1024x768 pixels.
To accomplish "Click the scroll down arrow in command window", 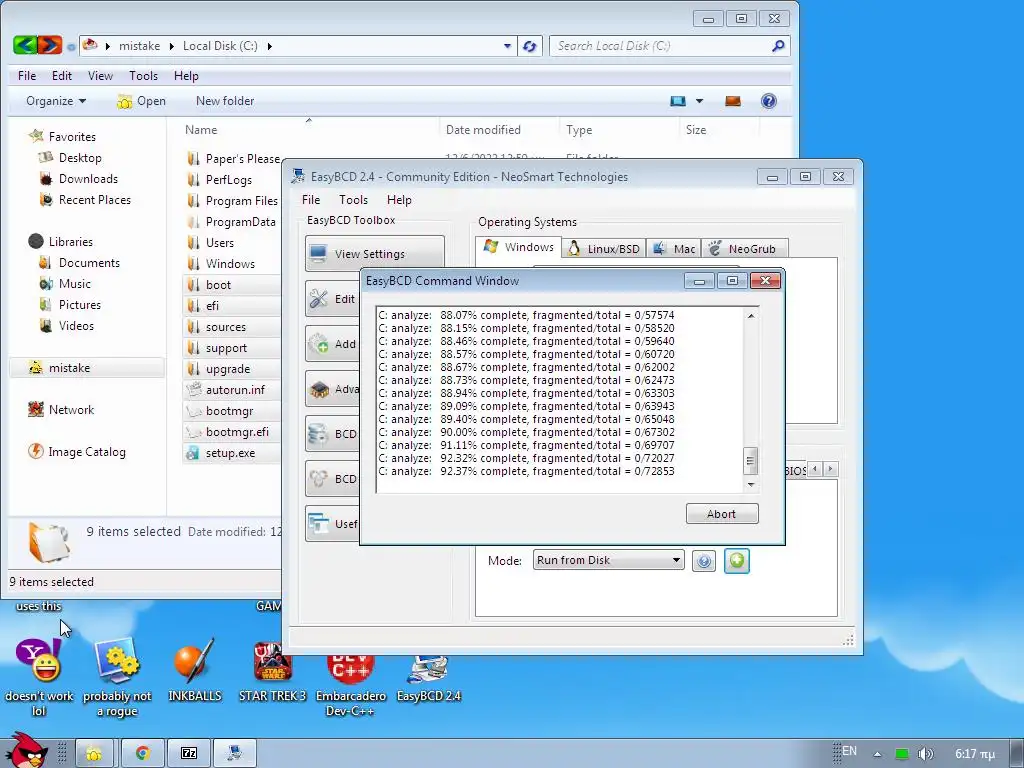I will pos(751,485).
